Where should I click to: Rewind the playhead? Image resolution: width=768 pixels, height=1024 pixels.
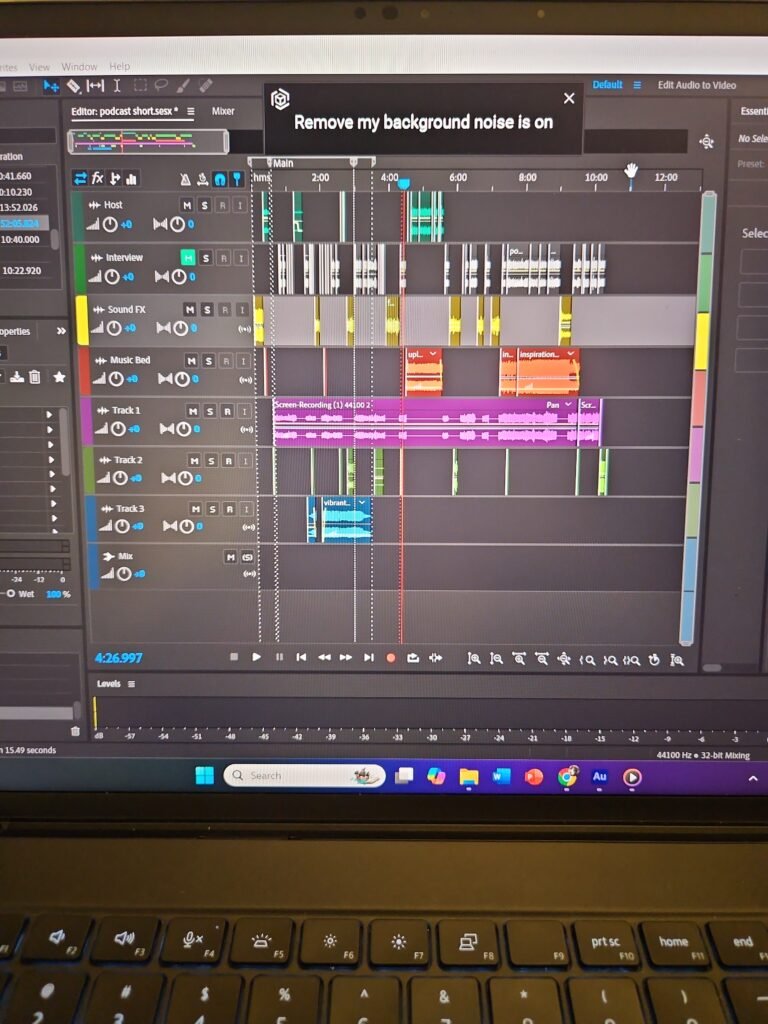click(324, 658)
